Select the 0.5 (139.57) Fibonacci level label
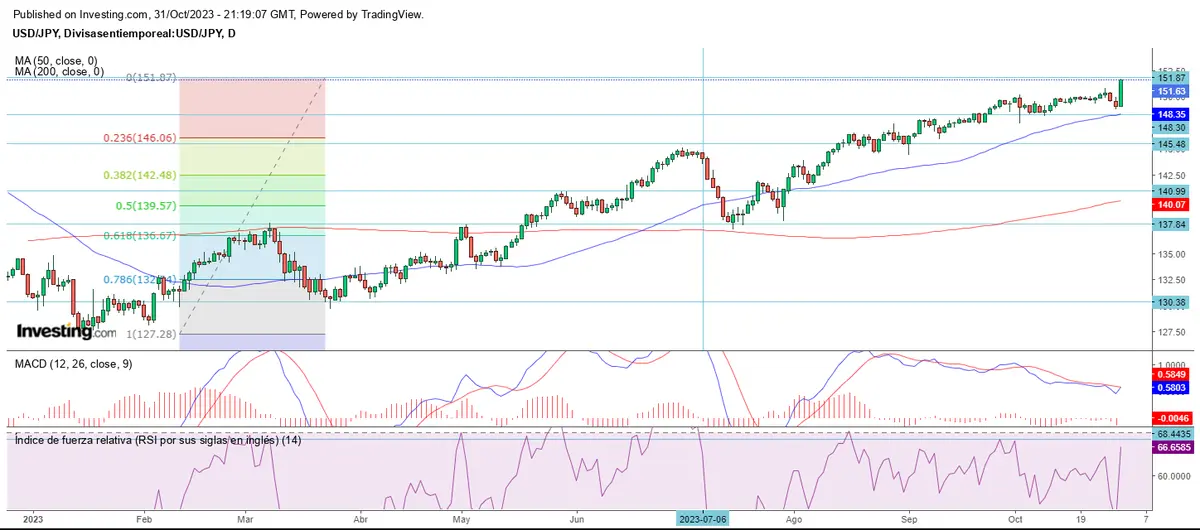Viewport: 1200px width, 530px height. tap(145, 206)
